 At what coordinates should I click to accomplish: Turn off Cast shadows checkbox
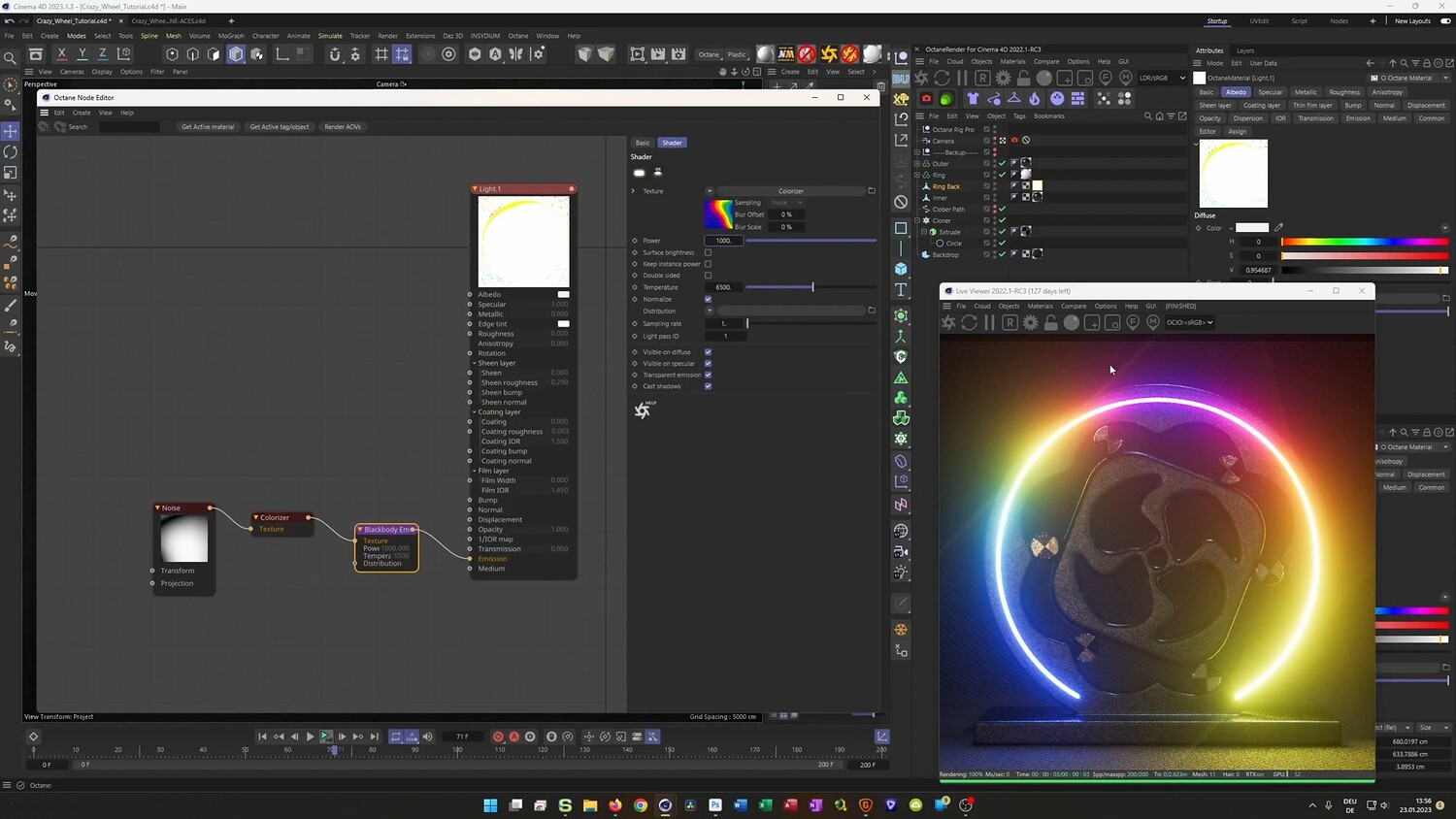(708, 386)
